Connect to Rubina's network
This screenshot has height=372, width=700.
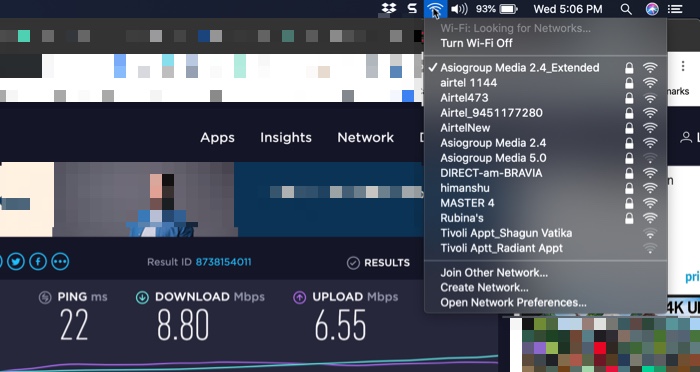pyautogui.click(x=546, y=218)
